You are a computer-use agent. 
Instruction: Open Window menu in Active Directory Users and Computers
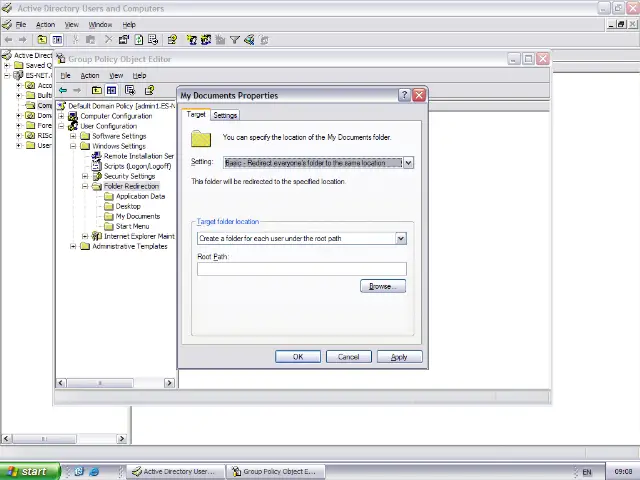pyautogui.click(x=100, y=24)
